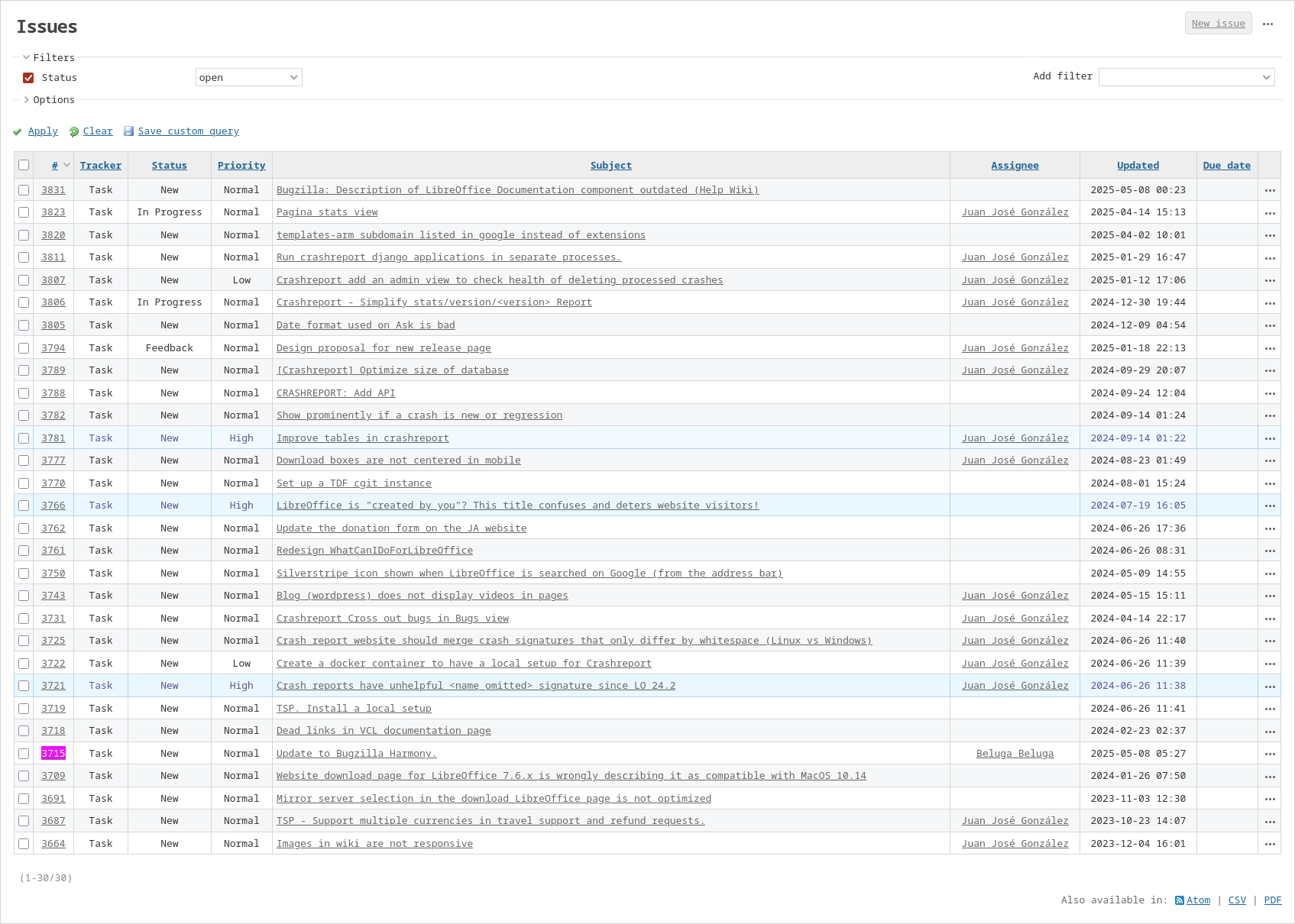This screenshot has height=924, width=1295.
Task: Click the Clear filters link
Action: 98,131
